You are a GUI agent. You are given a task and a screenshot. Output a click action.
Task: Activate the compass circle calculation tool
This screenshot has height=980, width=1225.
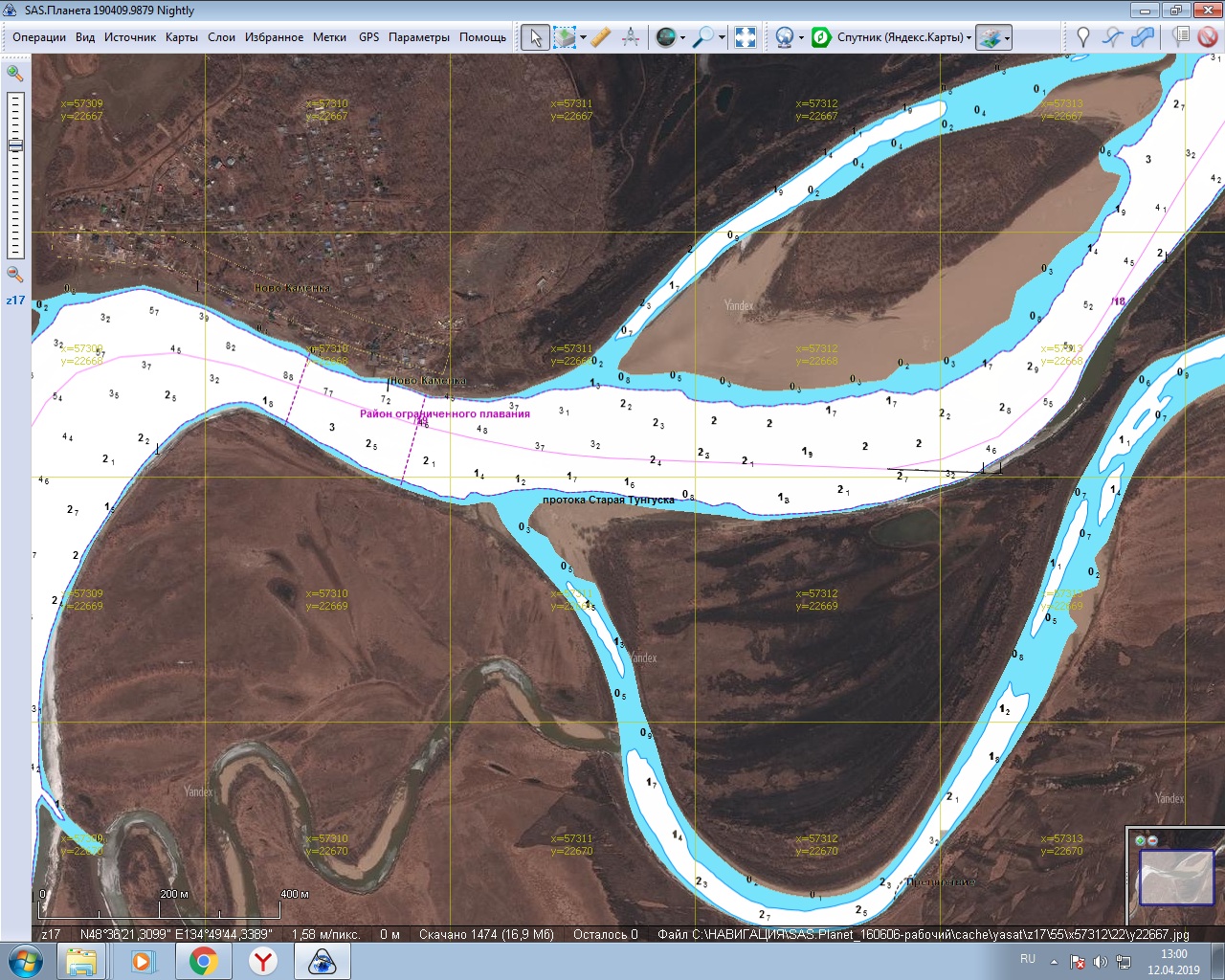pos(631,37)
